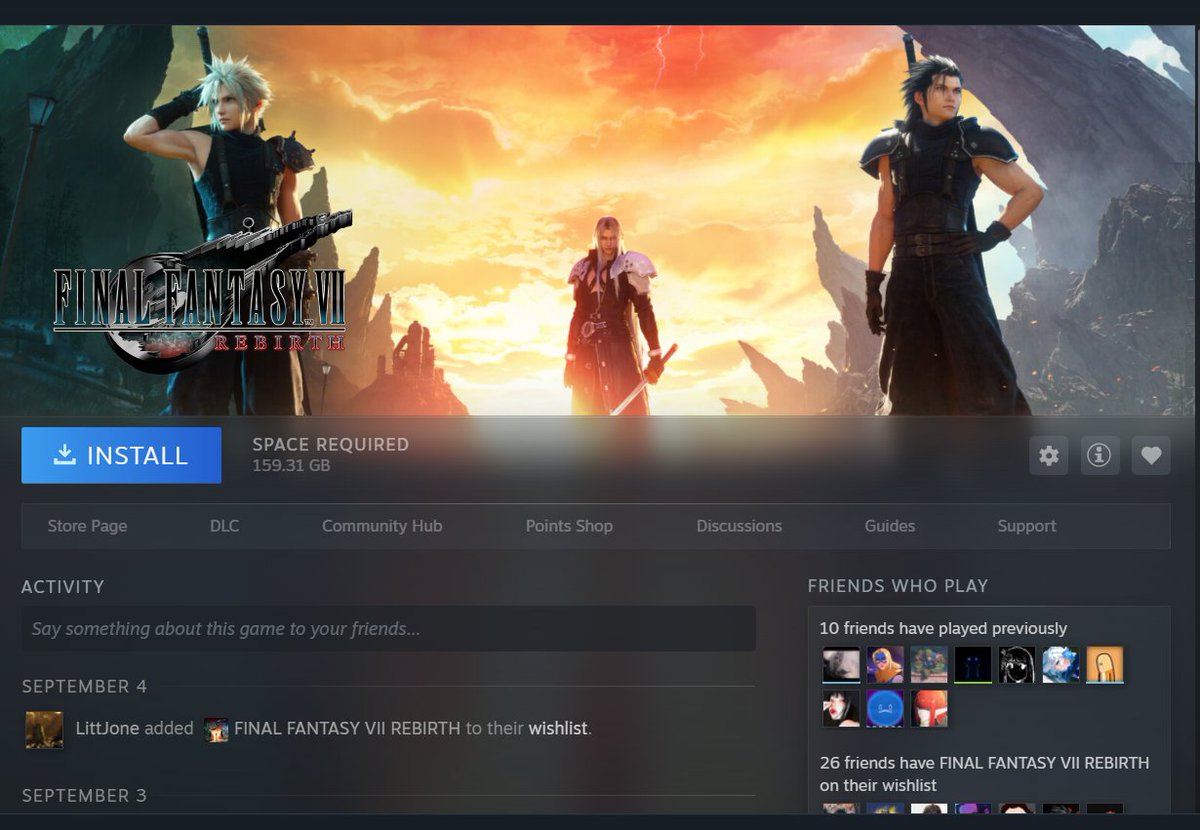Open the black-haired woman with red lips avatar
This screenshot has width=1200, height=830.
click(841, 708)
